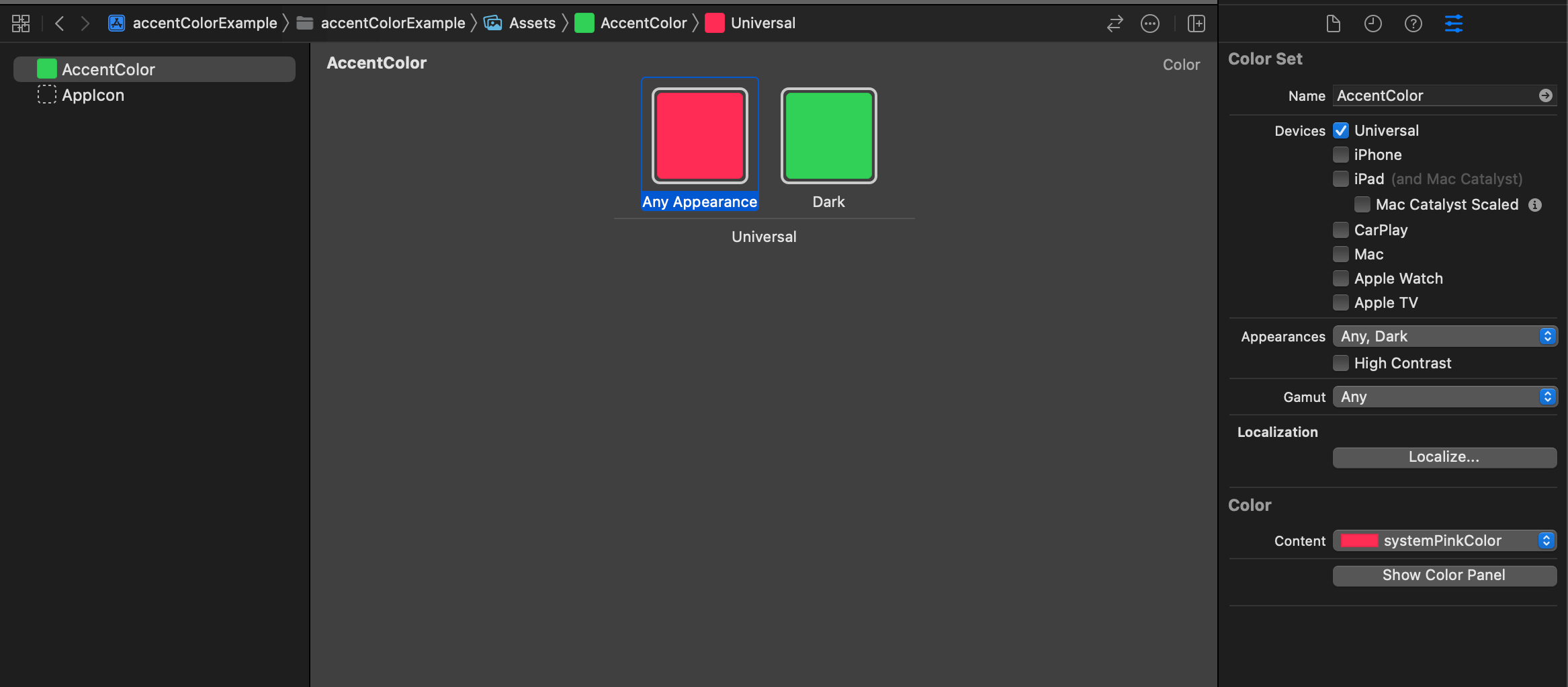Click the Any Appearance label

pos(700,202)
